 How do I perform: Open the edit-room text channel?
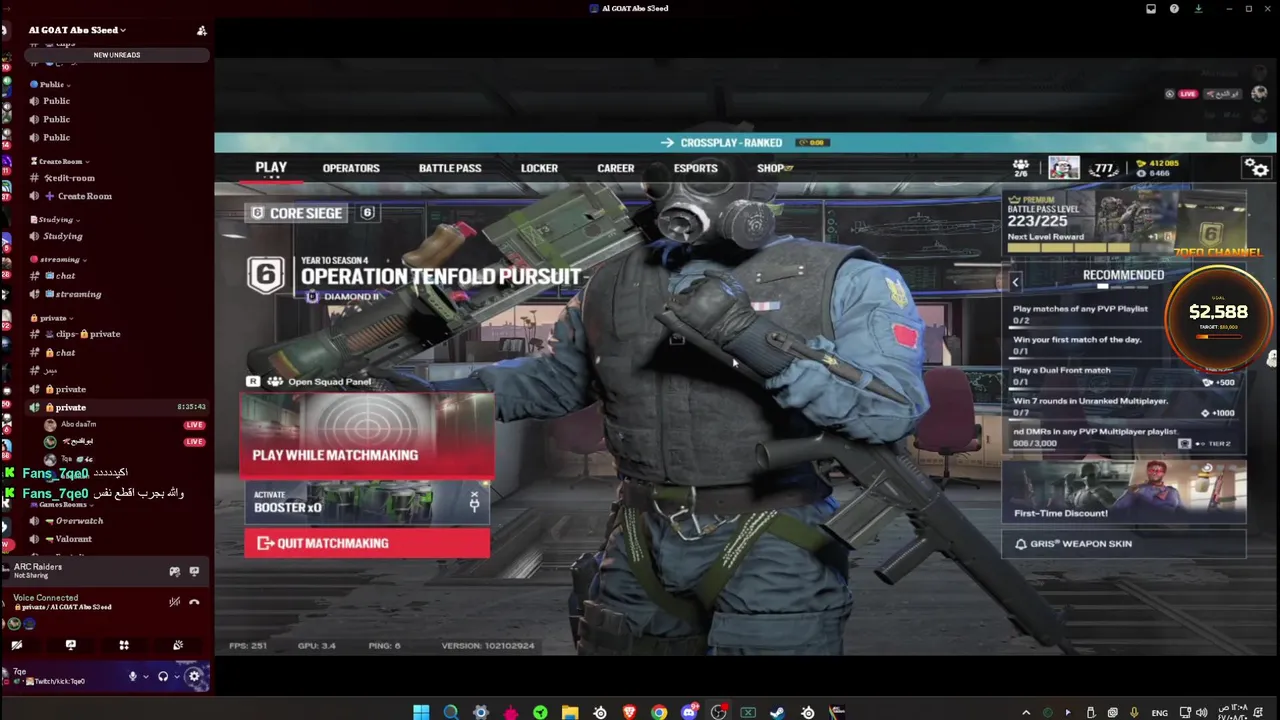(x=69, y=178)
